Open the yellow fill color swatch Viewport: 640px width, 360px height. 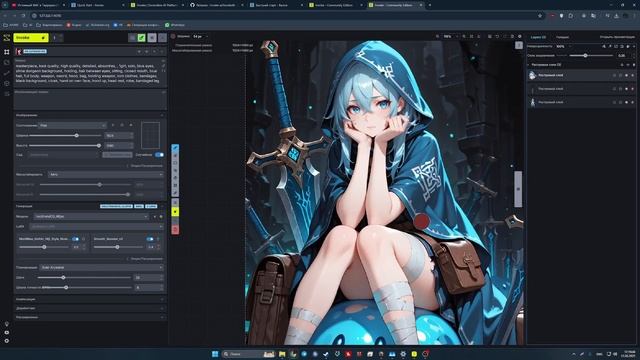tap(175, 211)
